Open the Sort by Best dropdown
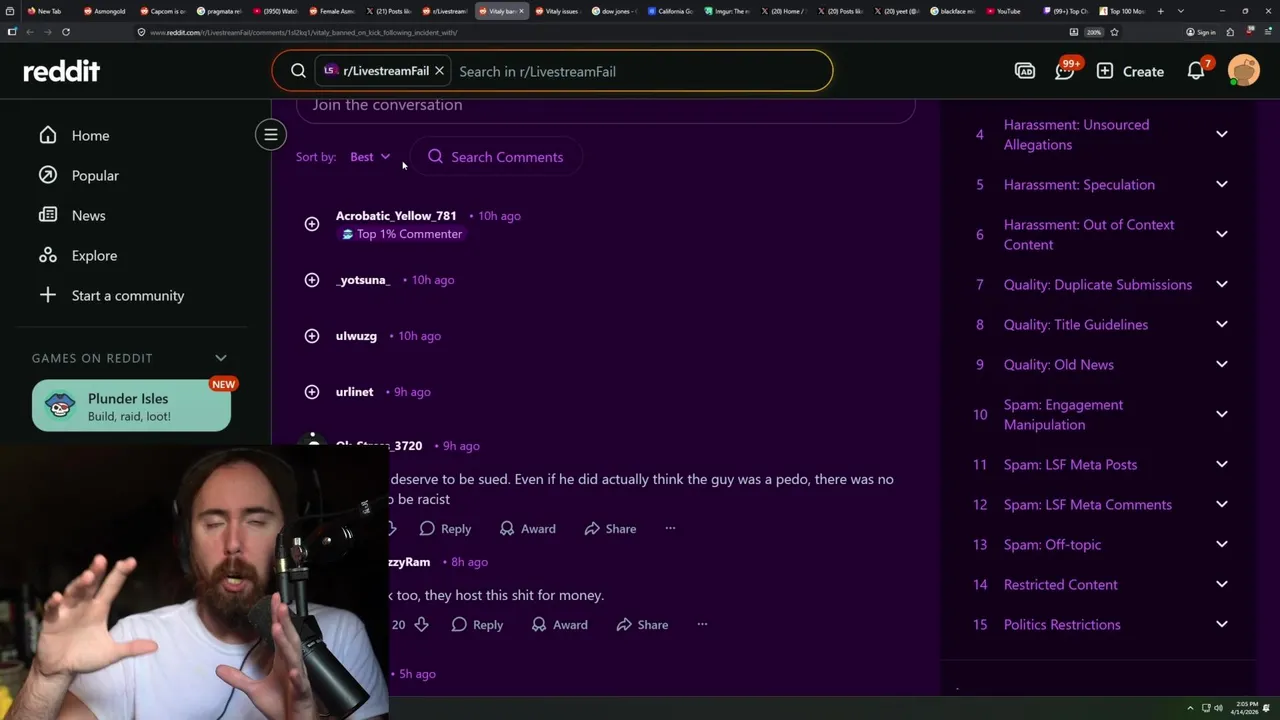The height and width of the screenshot is (720, 1280). [x=370, y=157]
